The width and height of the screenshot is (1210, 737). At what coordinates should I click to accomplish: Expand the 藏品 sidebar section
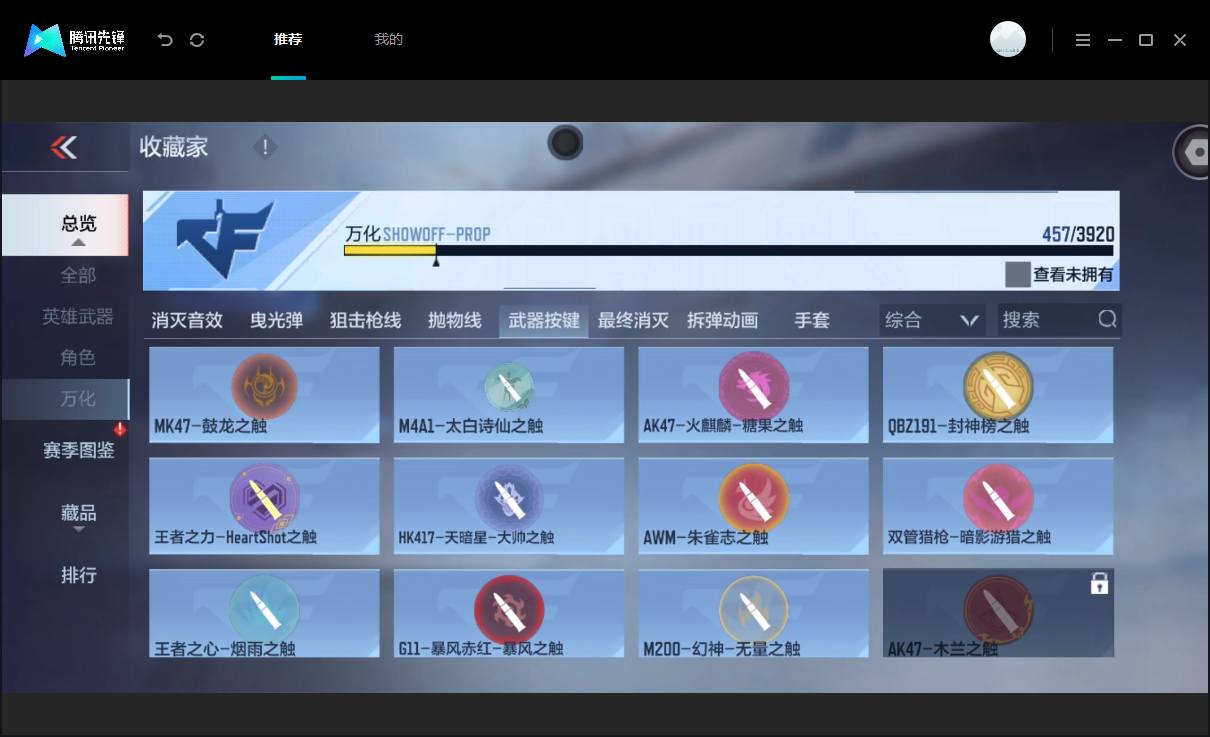79,516
